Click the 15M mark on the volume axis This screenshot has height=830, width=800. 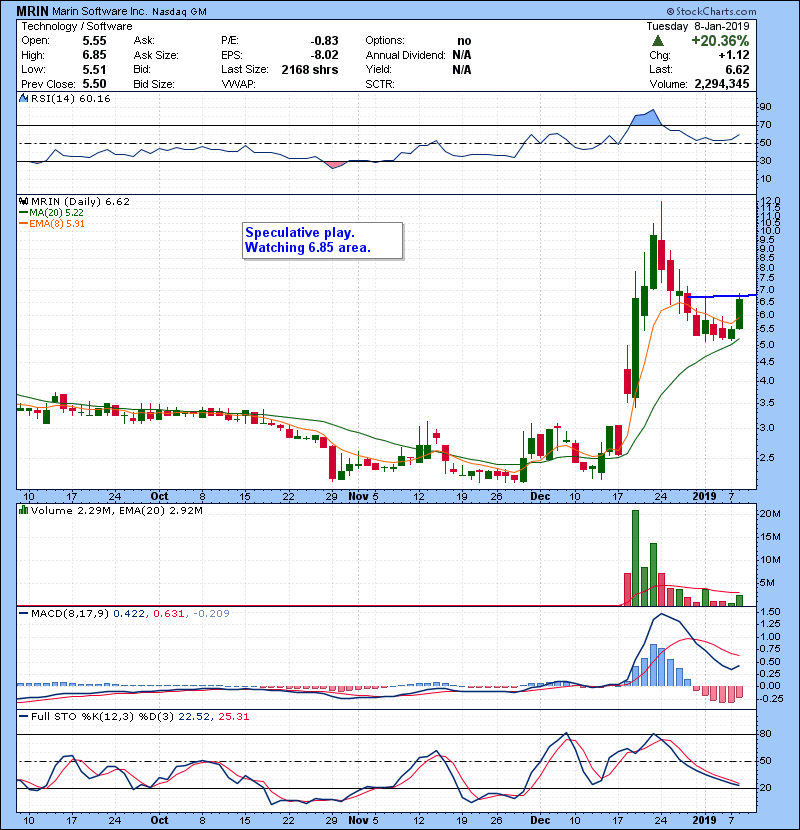(x=770, y=537)
